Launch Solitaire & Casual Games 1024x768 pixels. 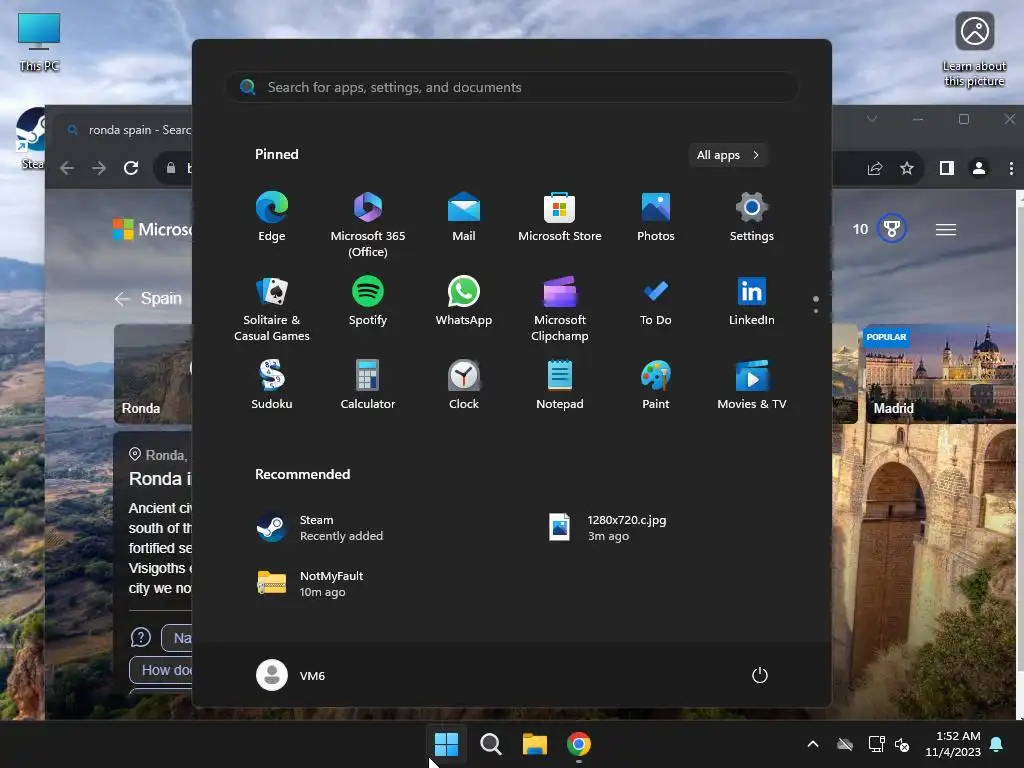point(272,309)
